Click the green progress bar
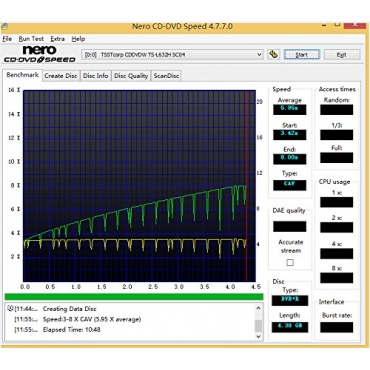 point(134,297)
